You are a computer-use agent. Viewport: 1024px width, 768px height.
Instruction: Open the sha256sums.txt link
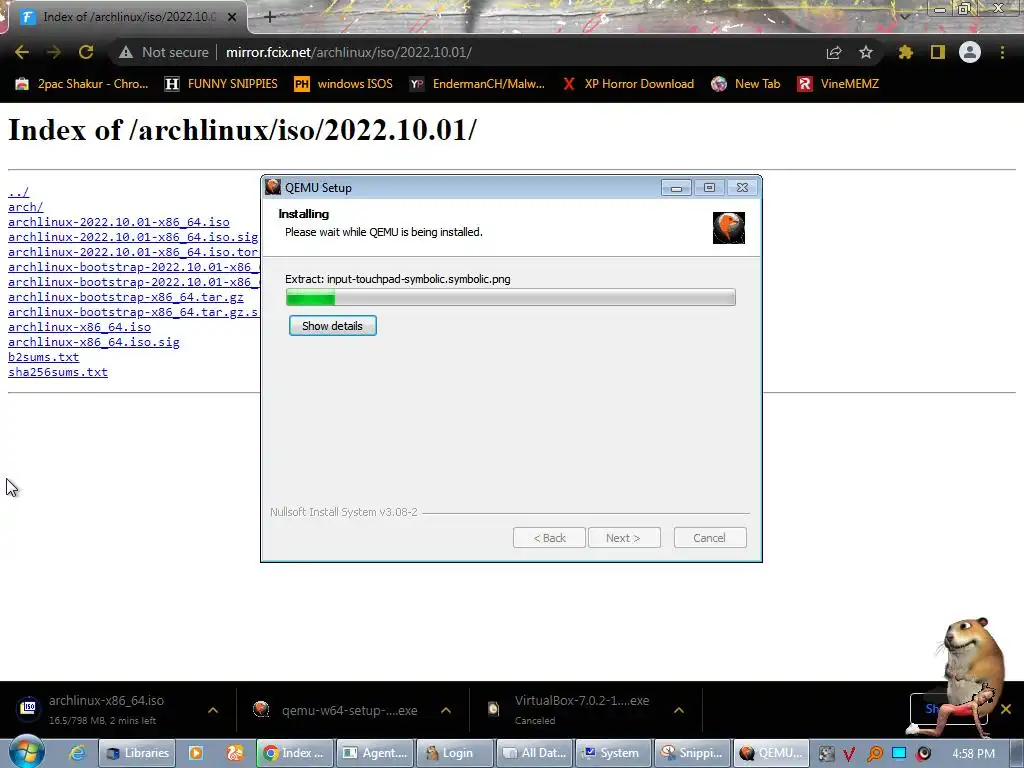pos(57,372)
